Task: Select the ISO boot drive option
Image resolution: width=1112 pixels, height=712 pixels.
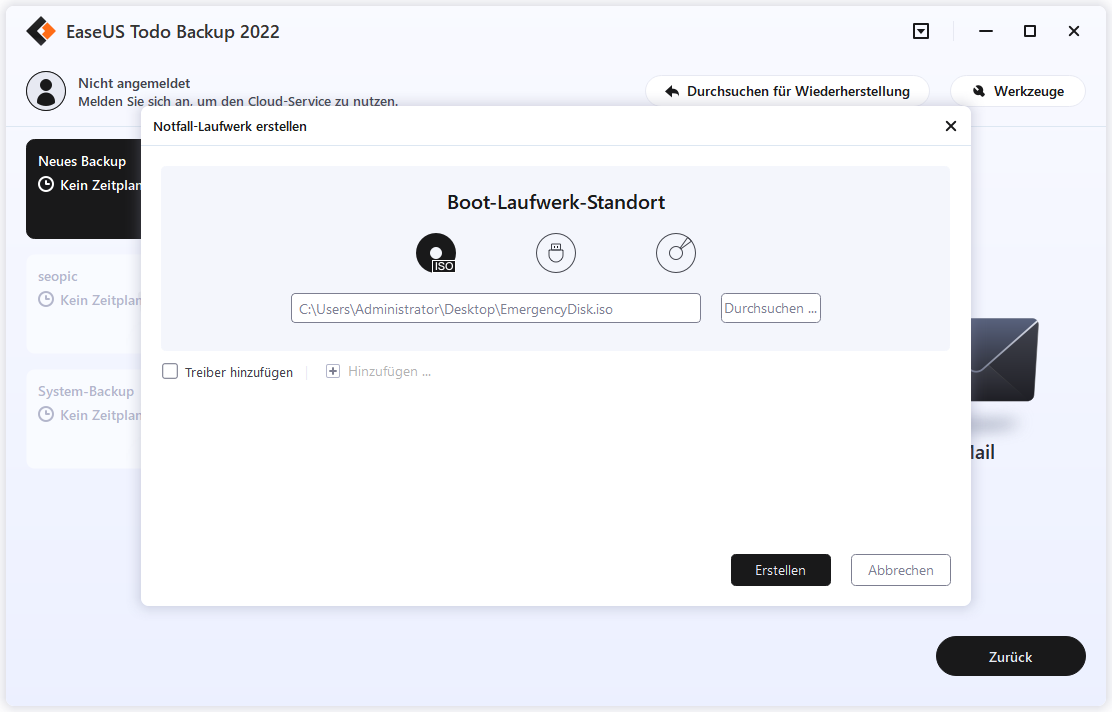Action: point(436,253)
